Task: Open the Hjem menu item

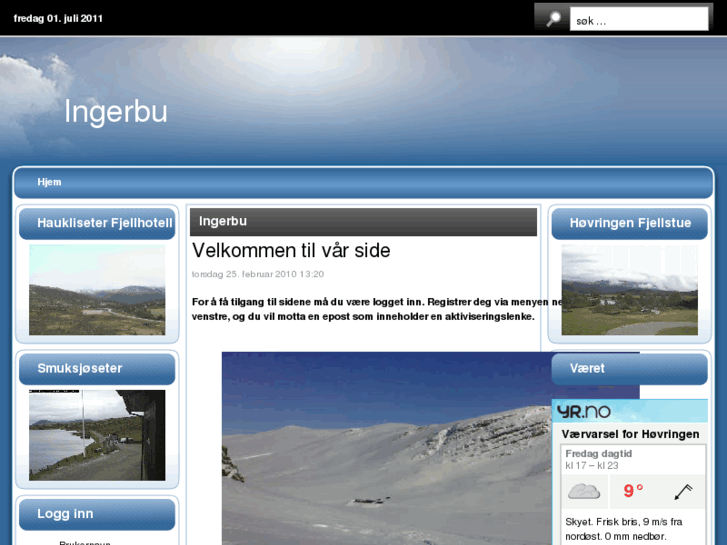Action: 49,182
